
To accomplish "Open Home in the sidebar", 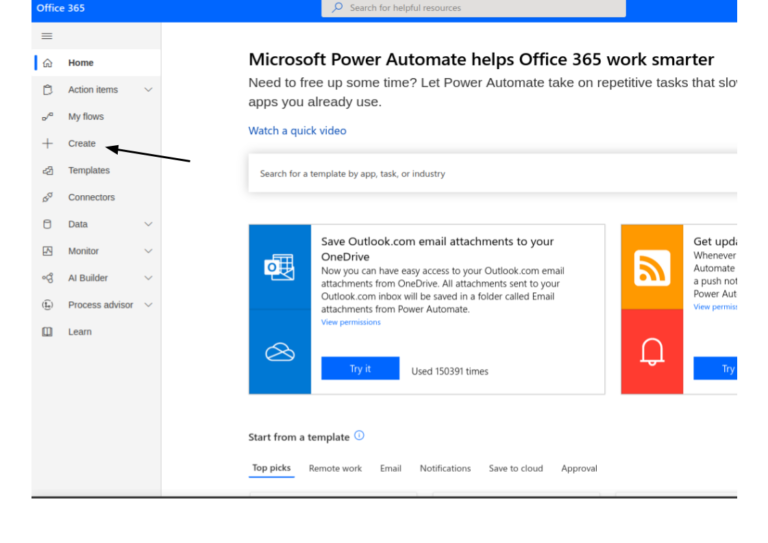I will click(x=97, y=63).
